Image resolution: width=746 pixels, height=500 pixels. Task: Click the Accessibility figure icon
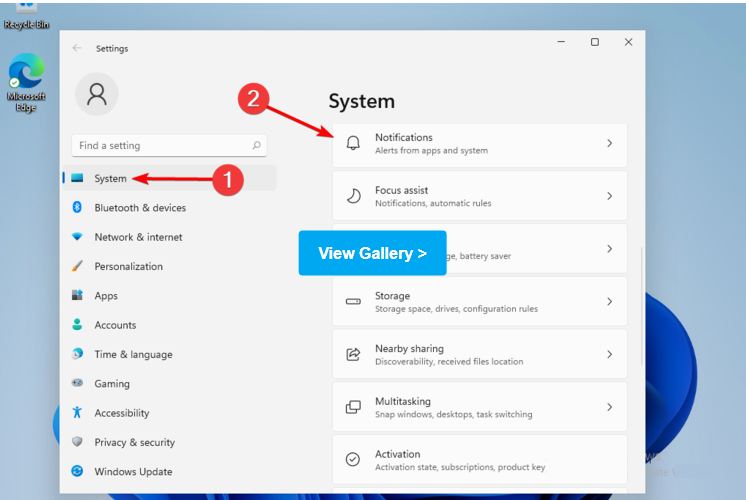[77, 412]
